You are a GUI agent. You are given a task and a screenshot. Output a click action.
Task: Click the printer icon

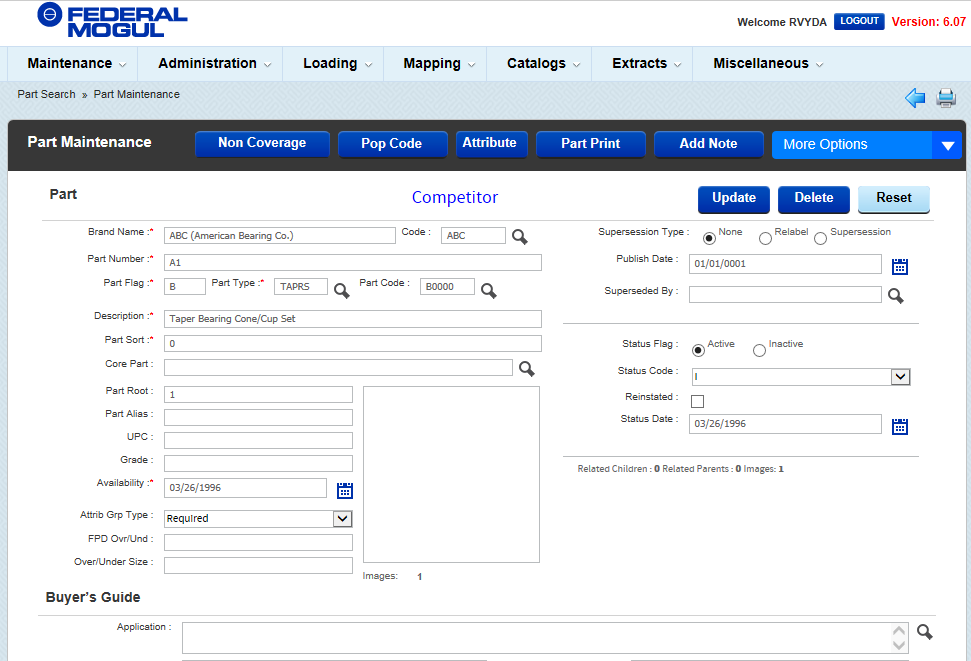(946, 98)
